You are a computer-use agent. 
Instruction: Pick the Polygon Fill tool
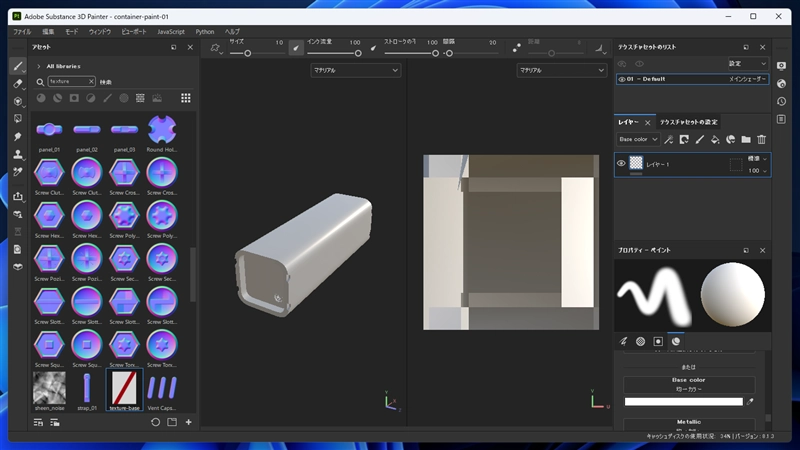(x=17, y=119)
